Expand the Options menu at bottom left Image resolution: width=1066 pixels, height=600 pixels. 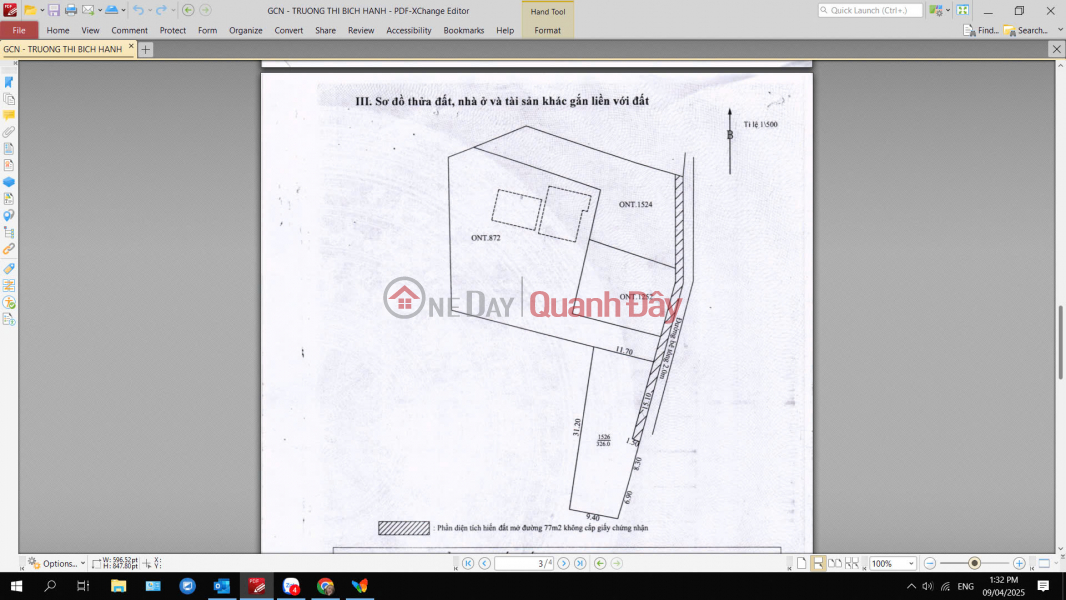[55, 563]
